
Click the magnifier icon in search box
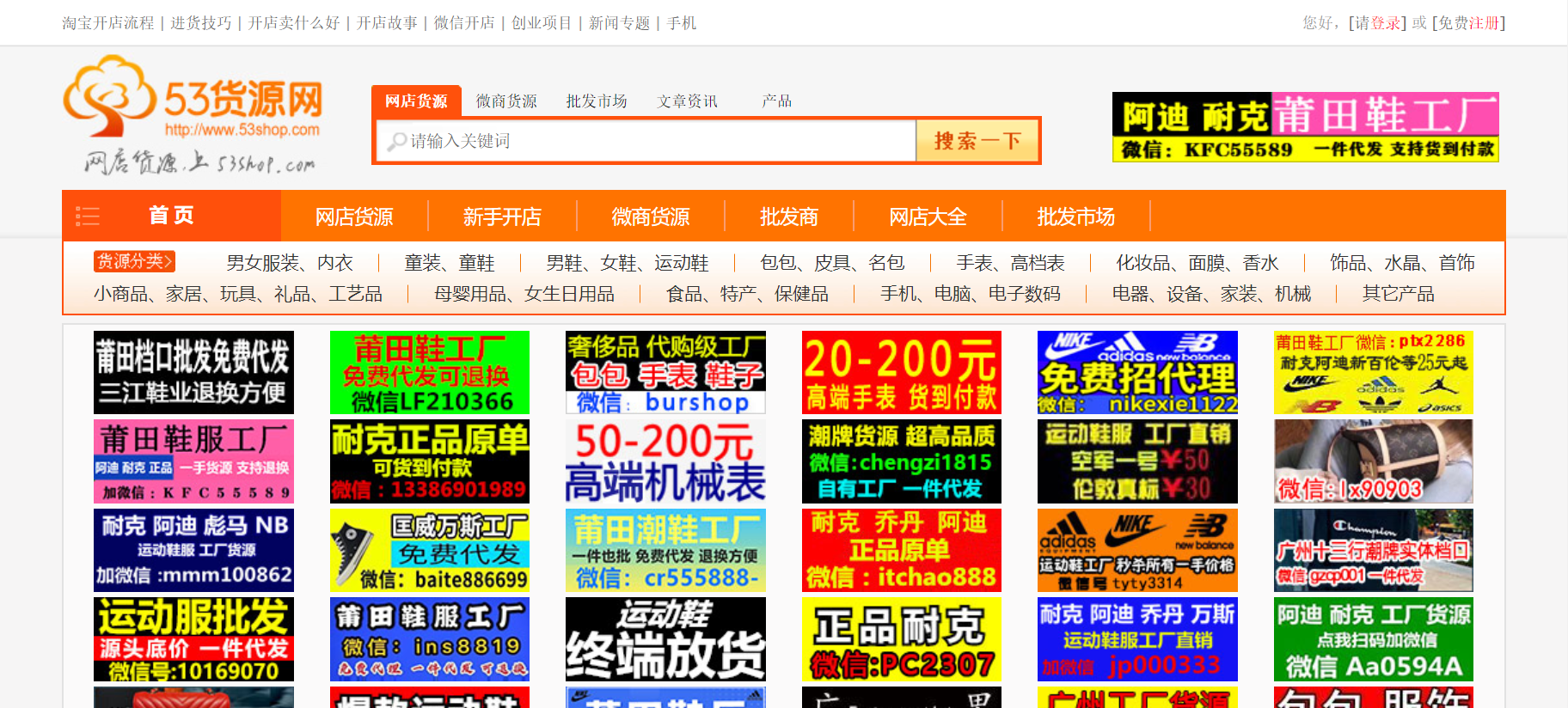(x=396, y=141)
